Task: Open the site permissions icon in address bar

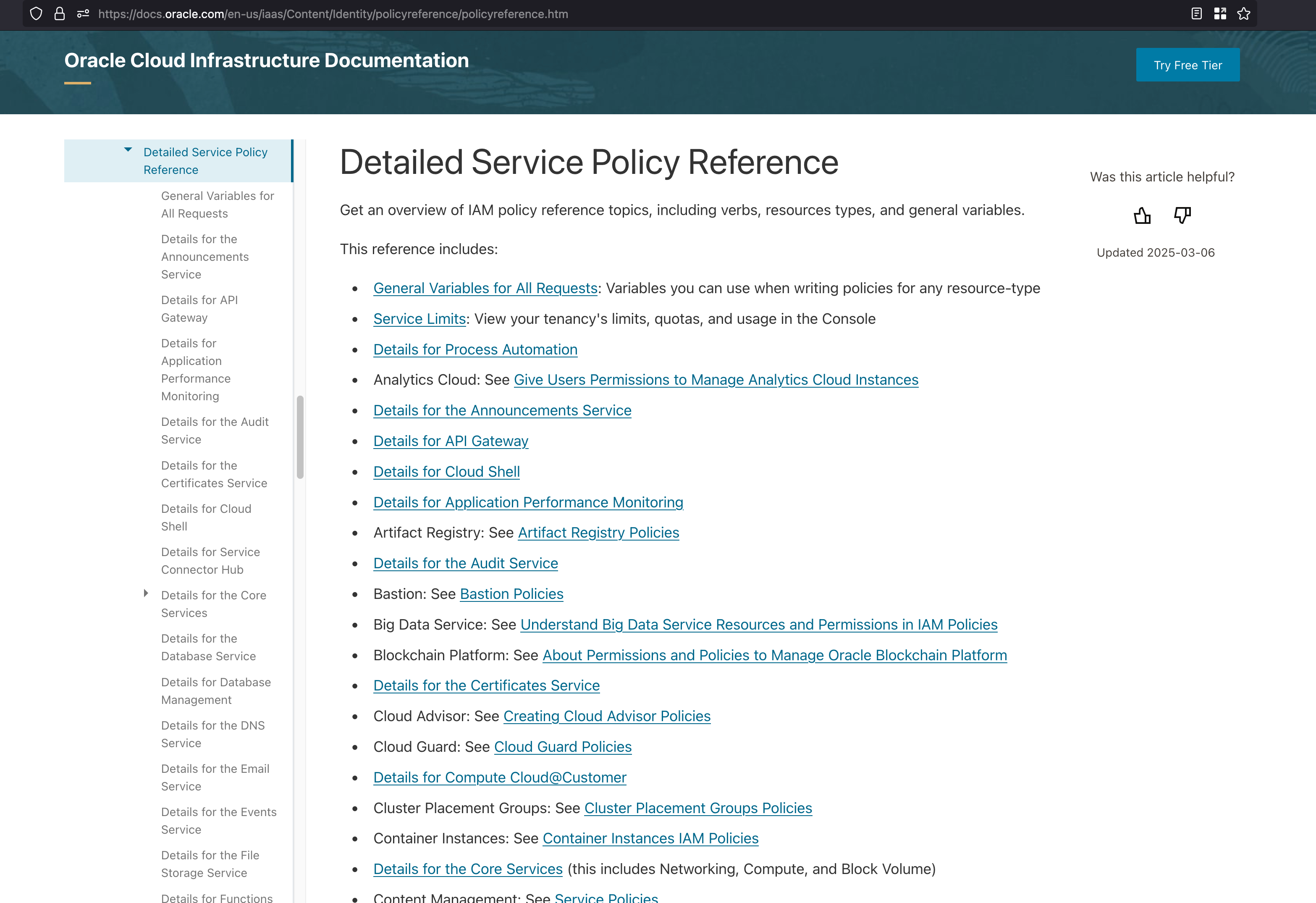Action: 83,13
